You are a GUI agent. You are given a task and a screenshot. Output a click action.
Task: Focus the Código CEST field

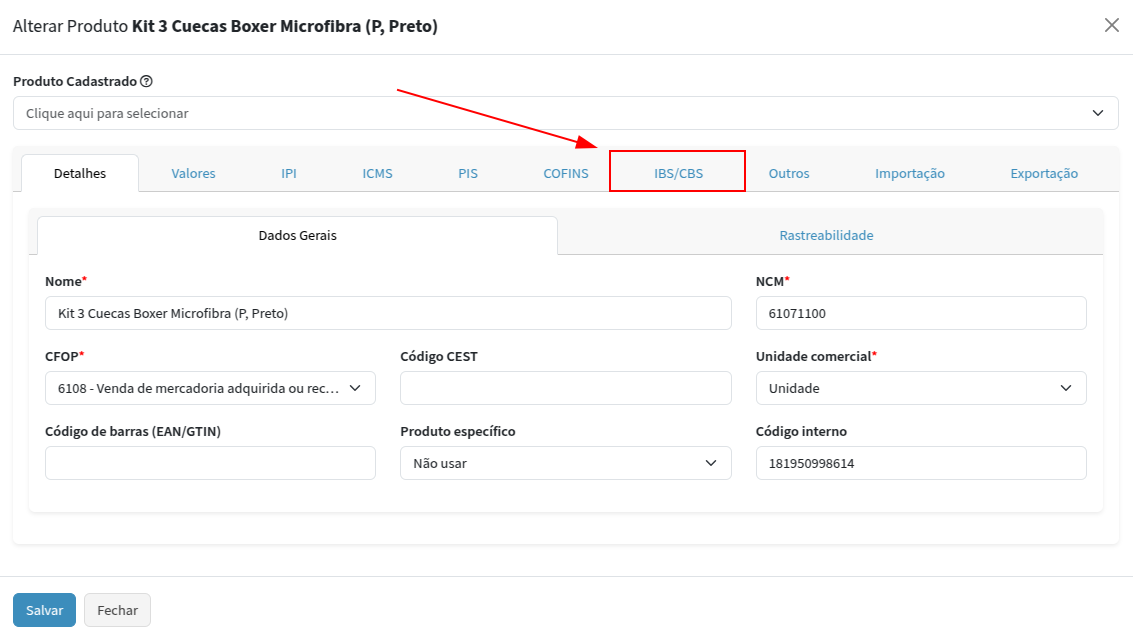click(x=565, y=388)
